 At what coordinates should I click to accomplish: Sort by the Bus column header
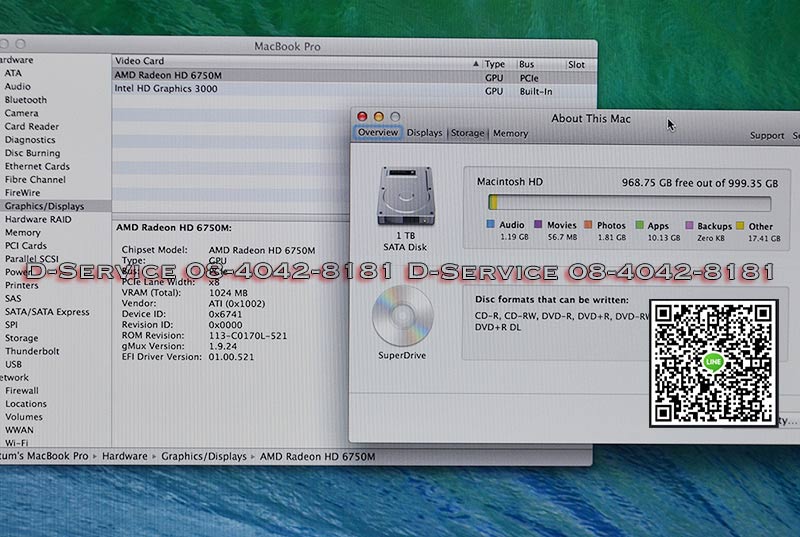point(527,64)
